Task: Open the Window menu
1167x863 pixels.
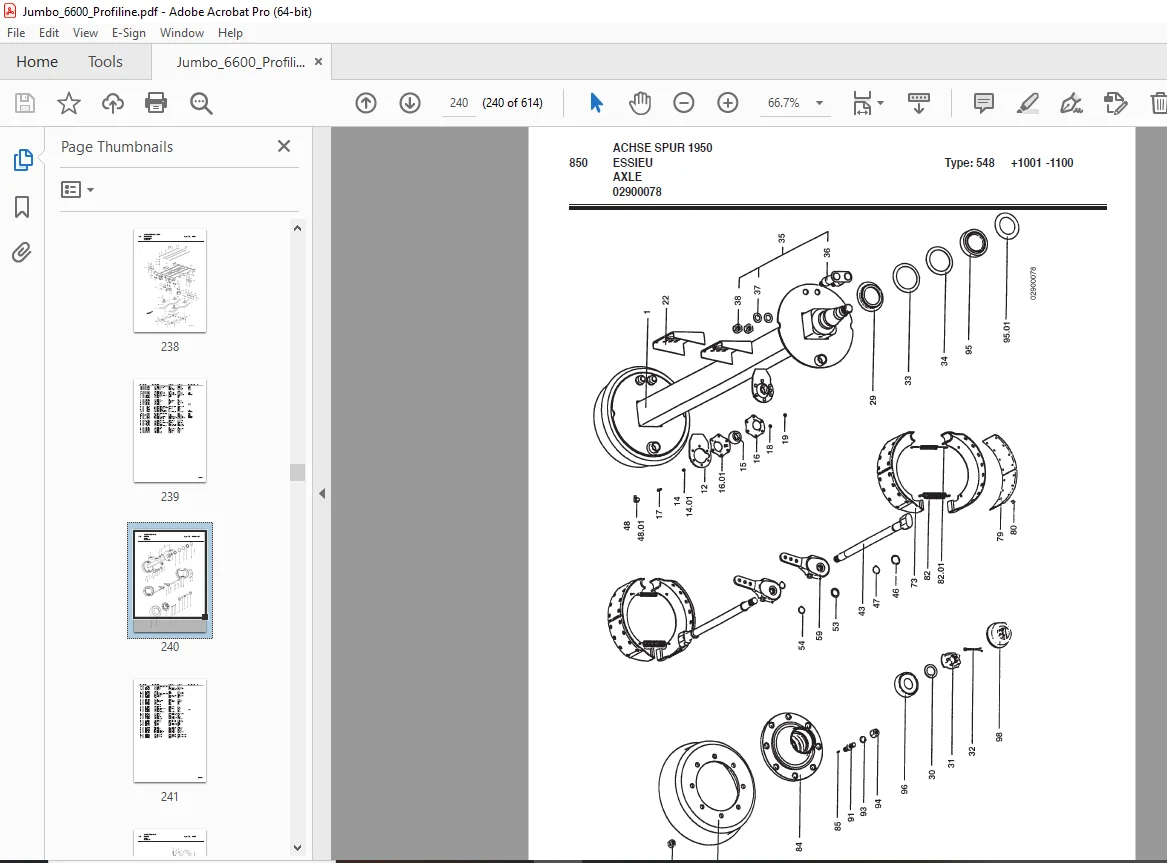Action: point(182,33)
